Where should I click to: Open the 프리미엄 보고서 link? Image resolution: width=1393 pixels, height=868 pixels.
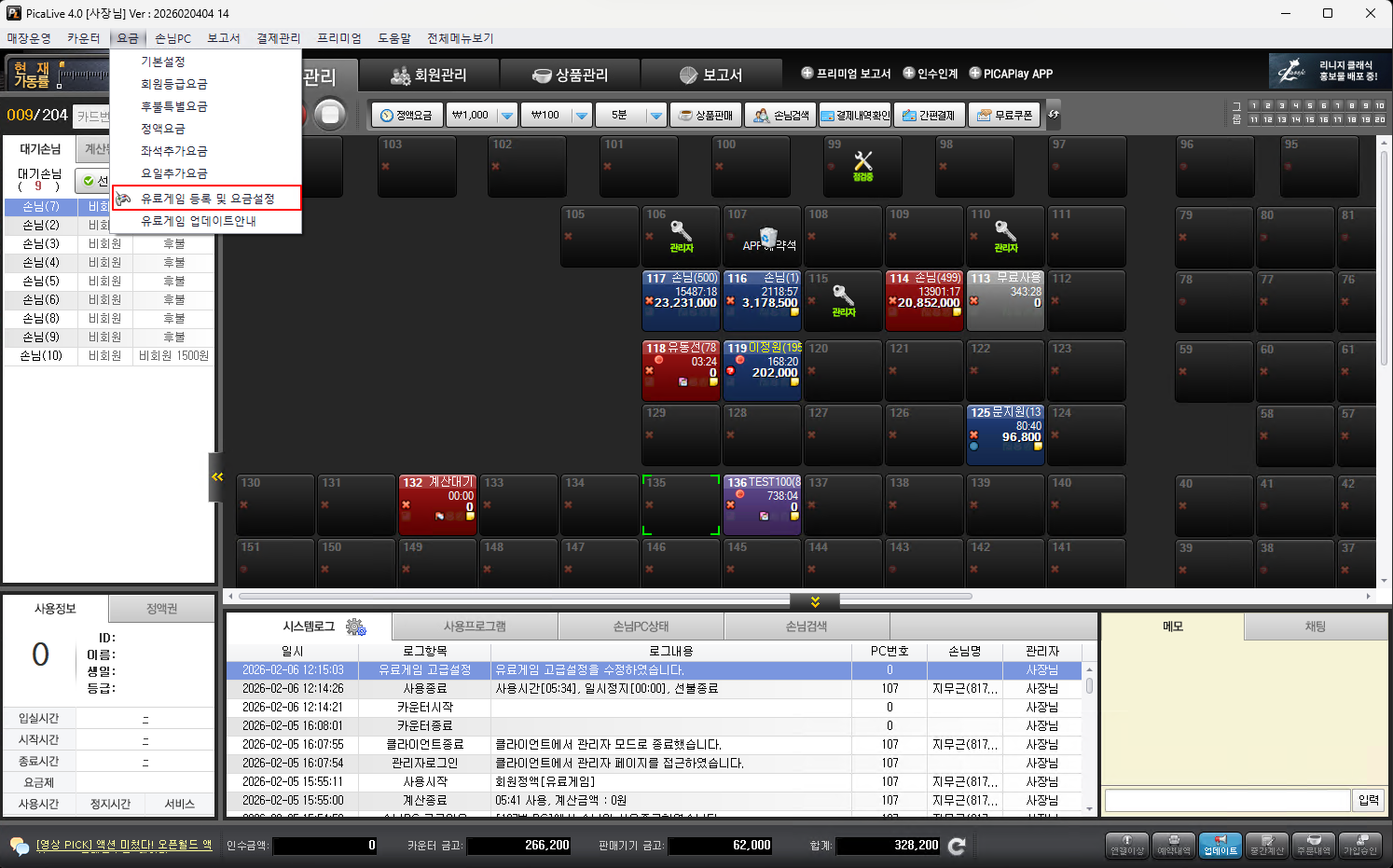coord(846,74)
